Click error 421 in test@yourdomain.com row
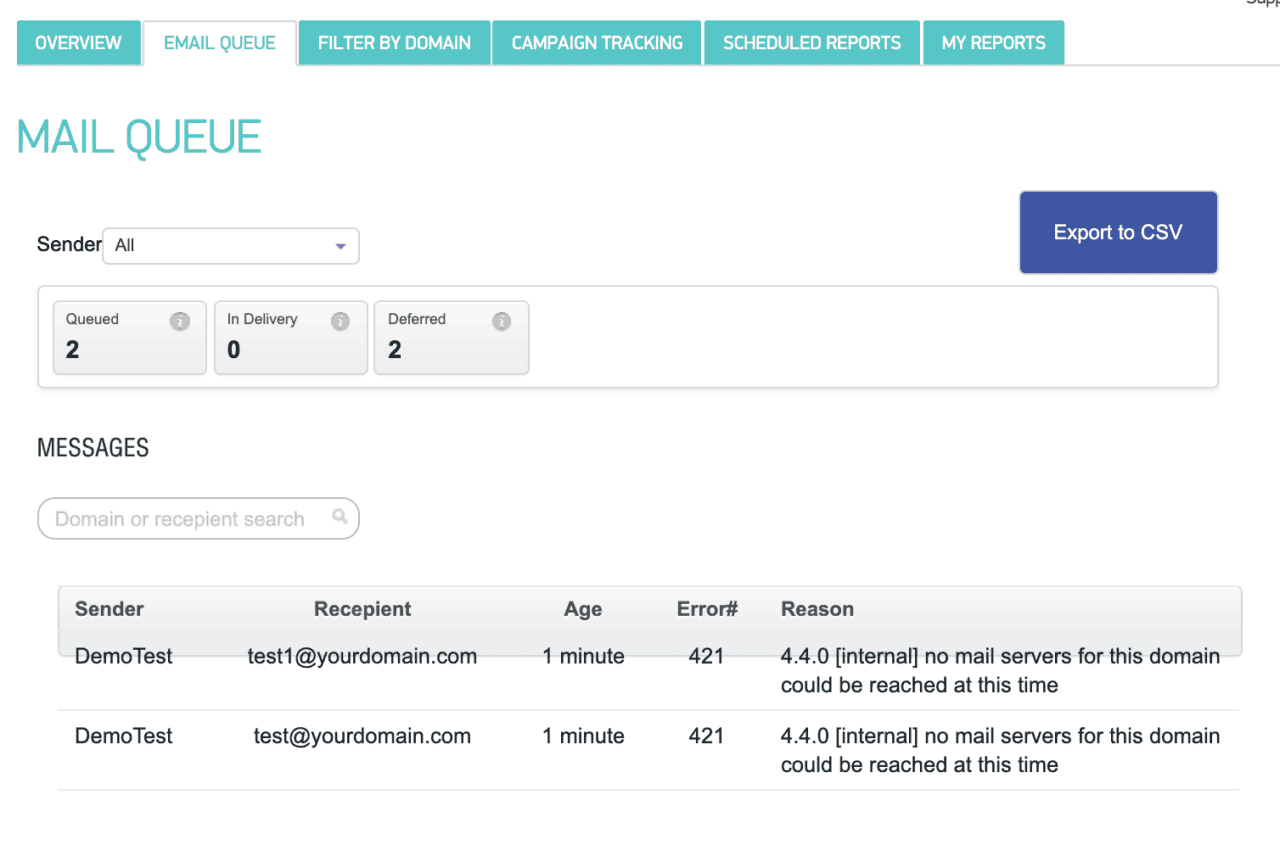 706,736
